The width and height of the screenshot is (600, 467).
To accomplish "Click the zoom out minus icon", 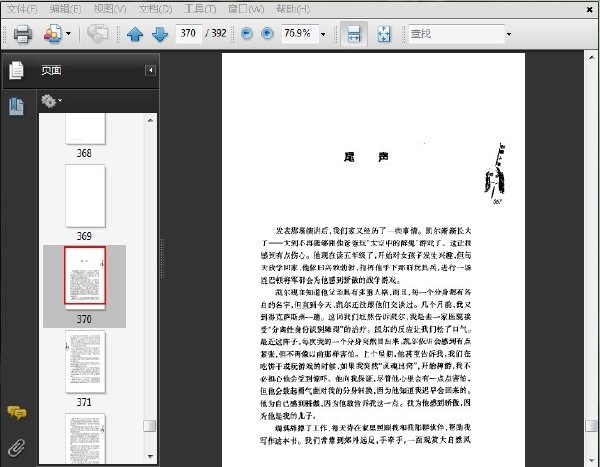I will point(247,34).
